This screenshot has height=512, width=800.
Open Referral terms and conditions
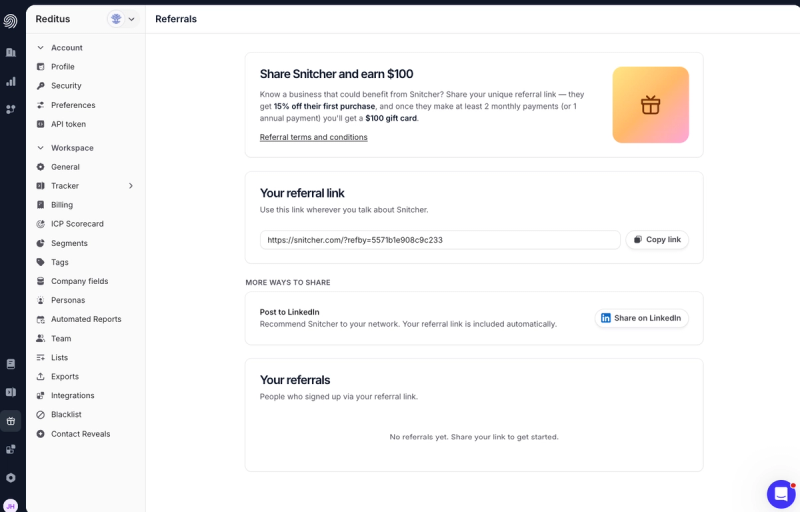point(313,137)
